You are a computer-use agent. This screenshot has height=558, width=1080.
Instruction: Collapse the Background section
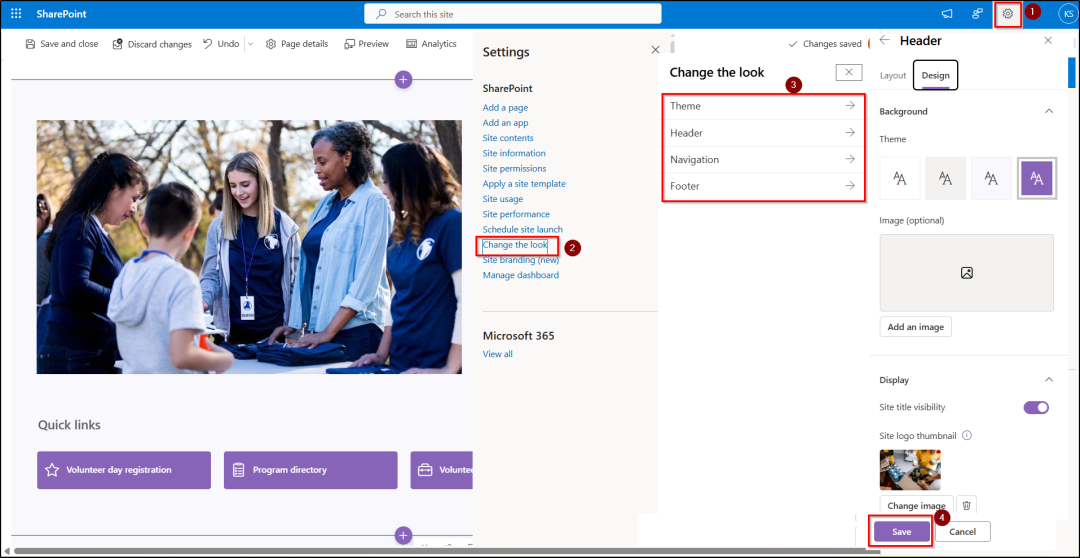1048,111
